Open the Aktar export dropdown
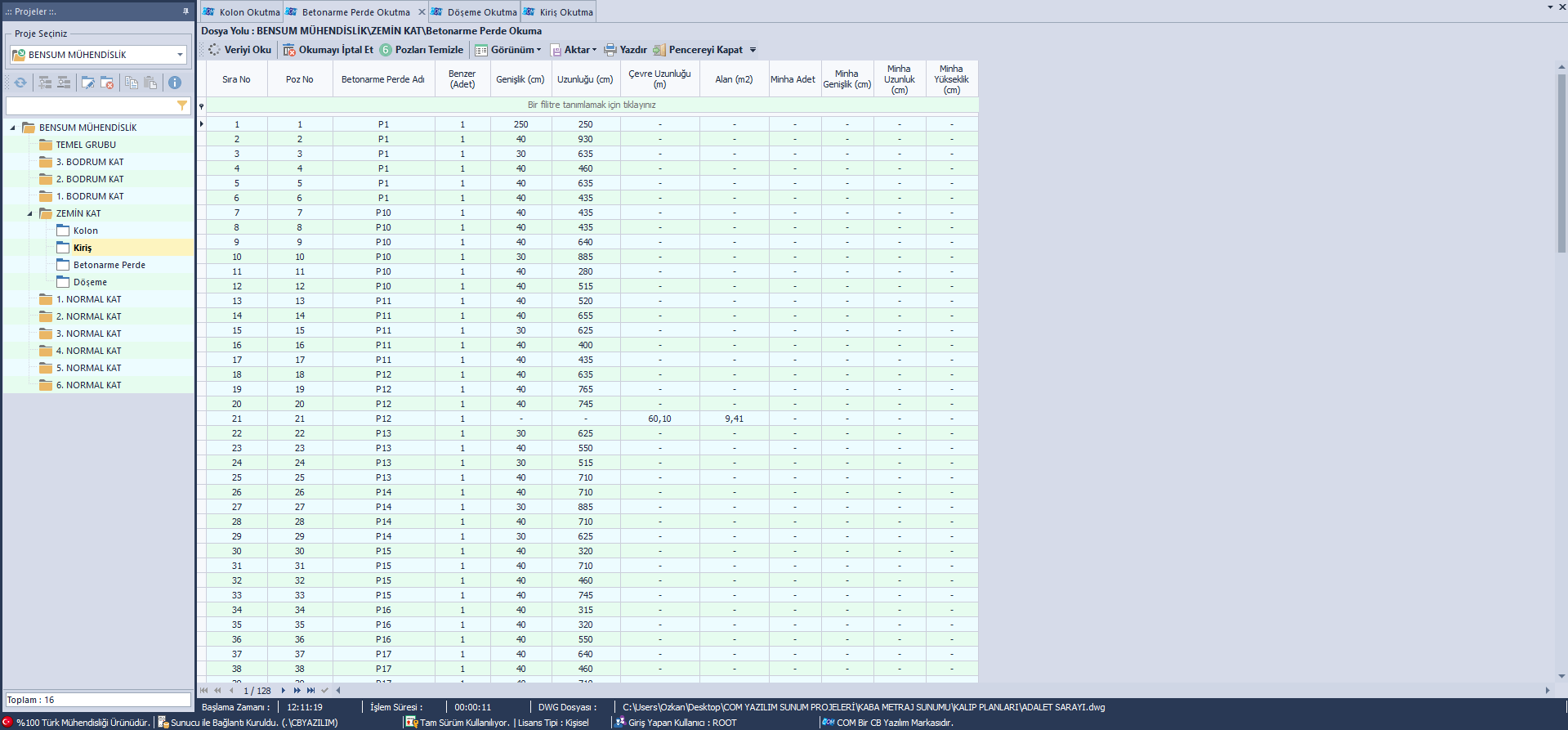This screenshot has height=730, width=1568. click(x=574, y=50)
